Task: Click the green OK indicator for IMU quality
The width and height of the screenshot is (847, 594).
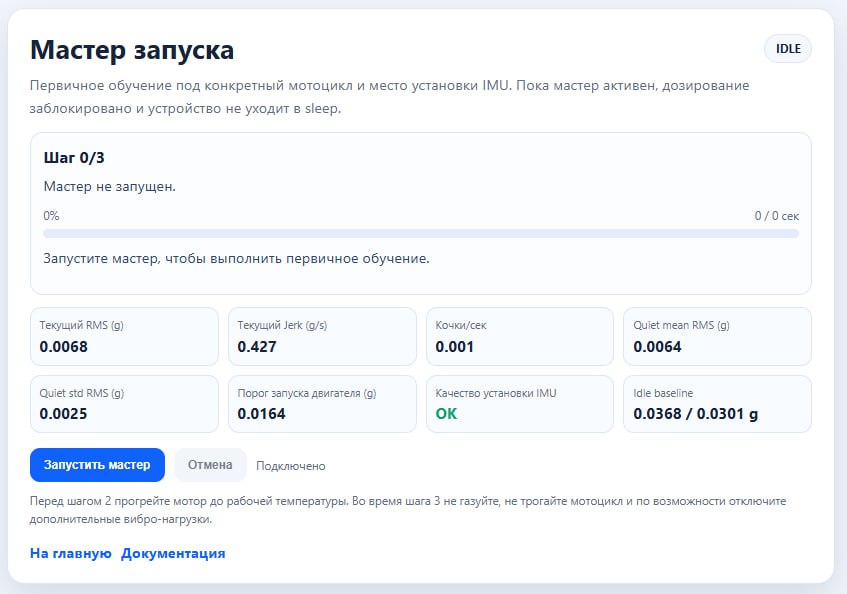Action: [x=445, y=413]
